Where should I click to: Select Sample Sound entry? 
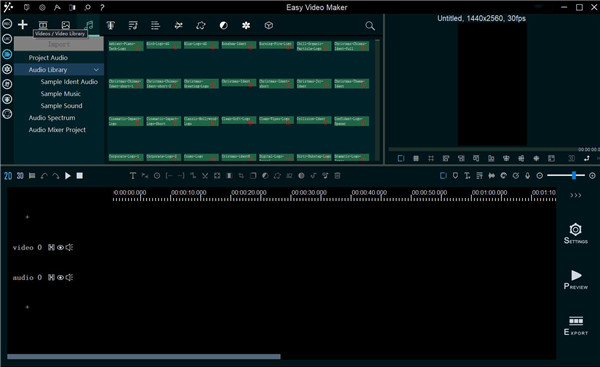(x=61, y=106)
